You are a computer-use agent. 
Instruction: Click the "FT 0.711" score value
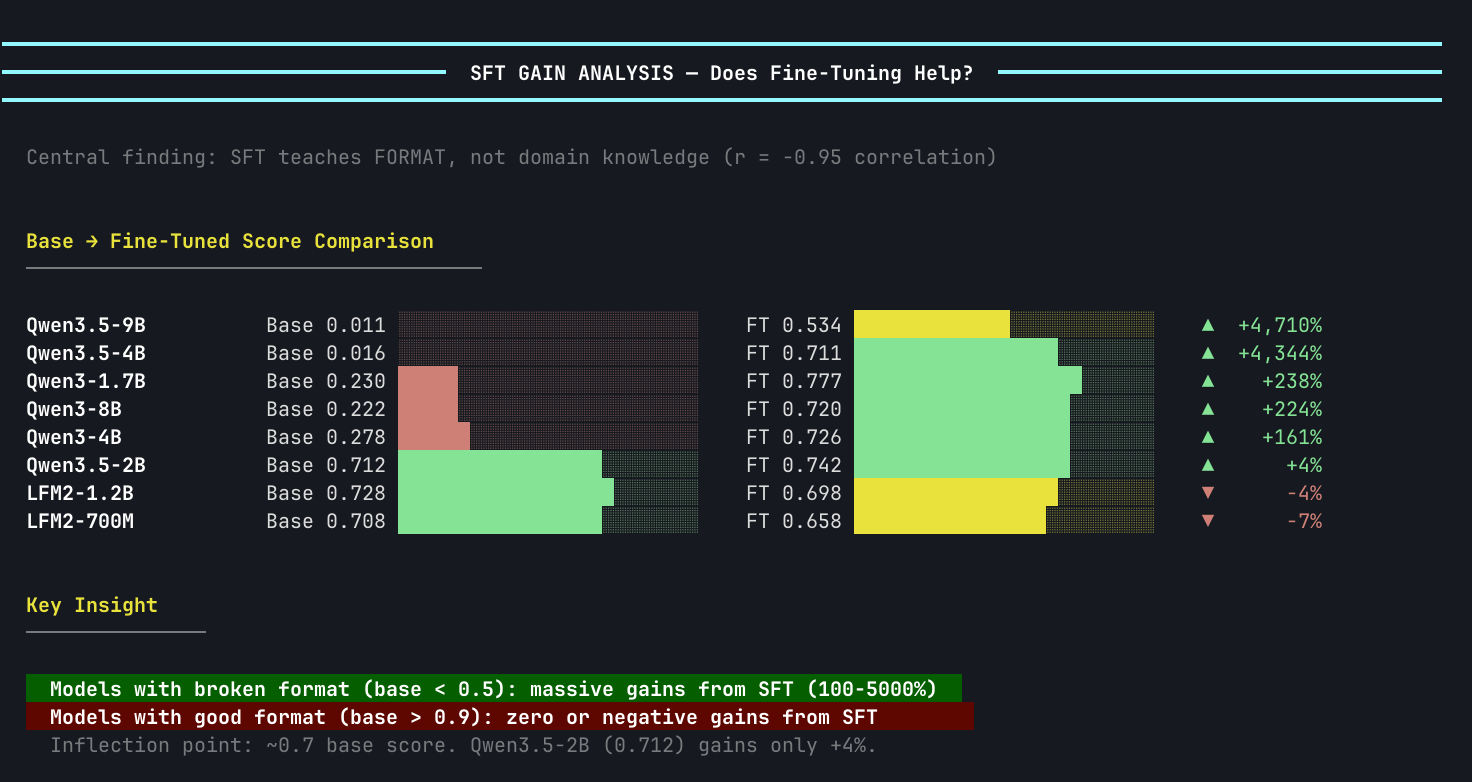[x=794, y=353]
